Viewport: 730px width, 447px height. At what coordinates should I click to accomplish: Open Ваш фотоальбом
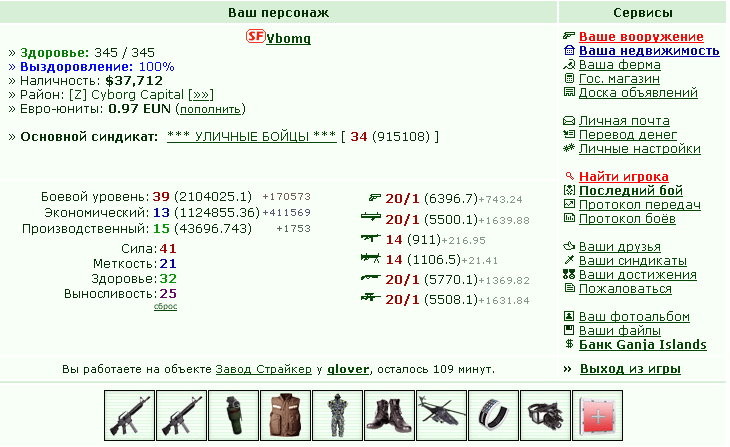click(x=634, y=316)
